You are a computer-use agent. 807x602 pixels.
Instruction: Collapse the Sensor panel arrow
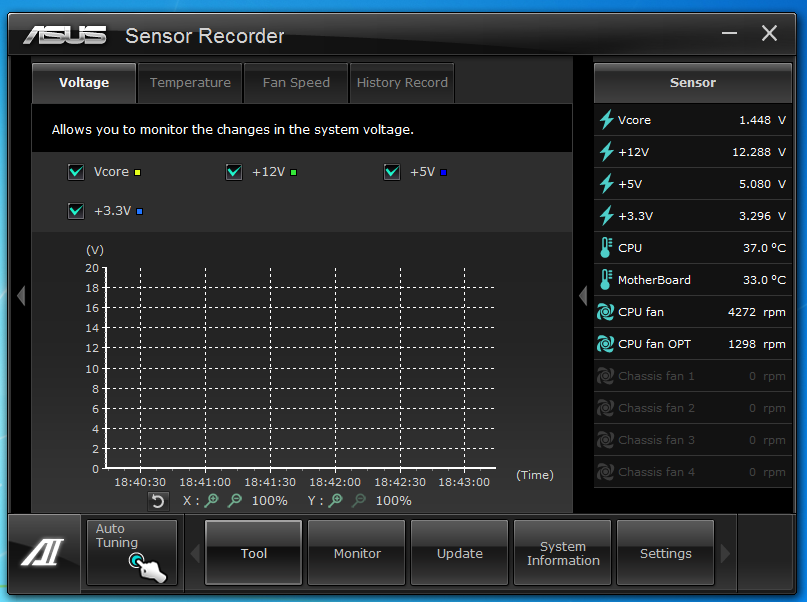coord(583,296)
